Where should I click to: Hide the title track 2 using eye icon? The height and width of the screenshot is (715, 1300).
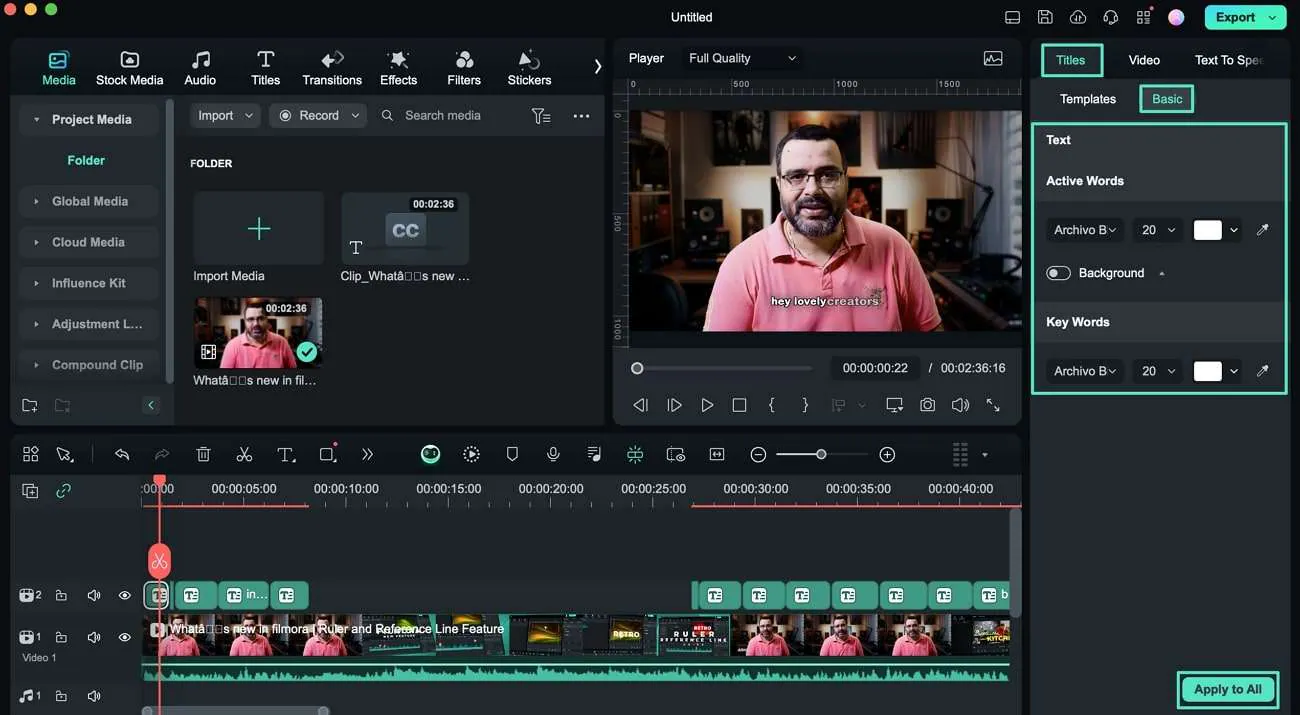(x=125, y=596)
